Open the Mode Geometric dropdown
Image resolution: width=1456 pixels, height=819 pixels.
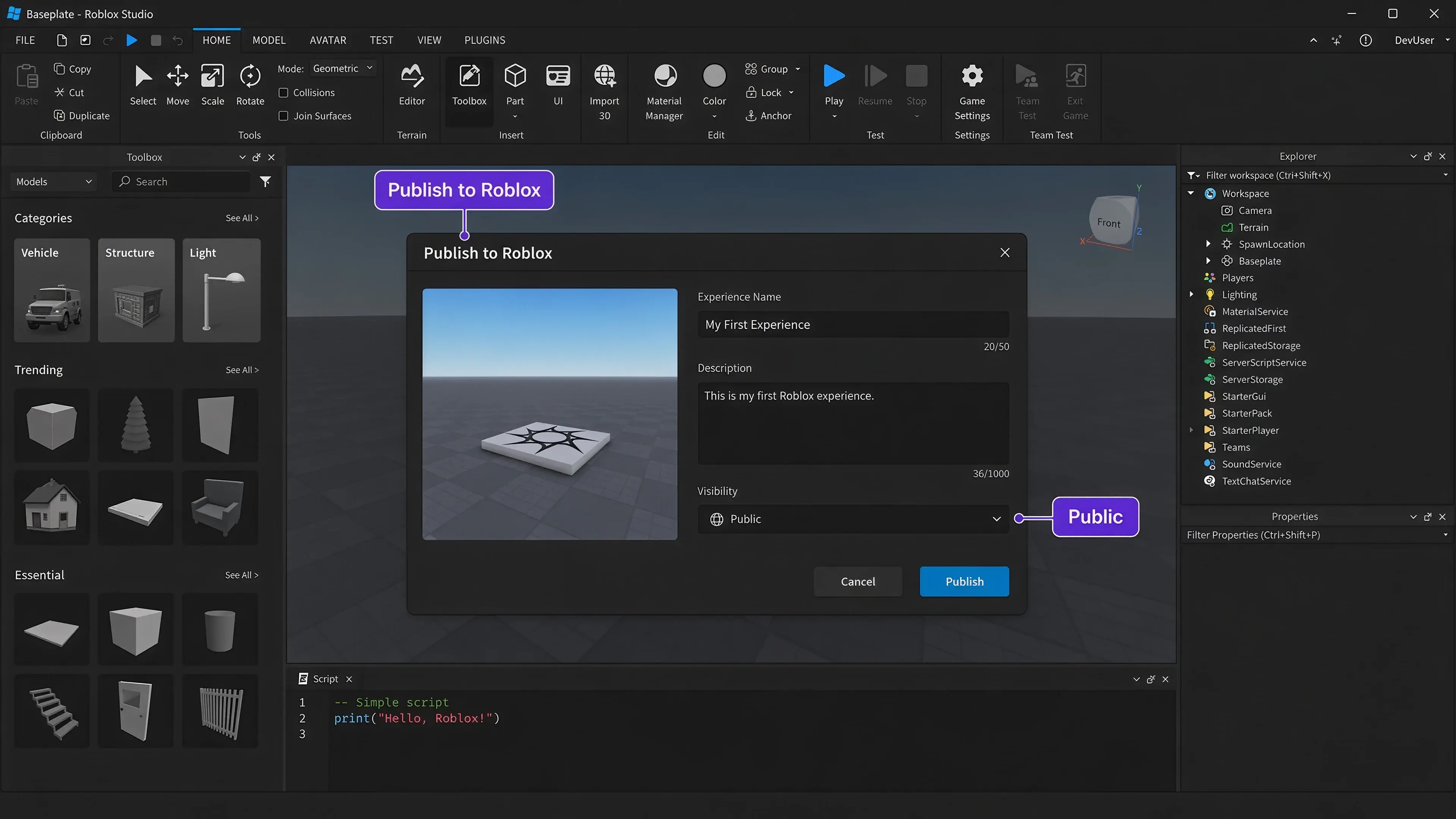pyautogui.click(x=343, y=68)
